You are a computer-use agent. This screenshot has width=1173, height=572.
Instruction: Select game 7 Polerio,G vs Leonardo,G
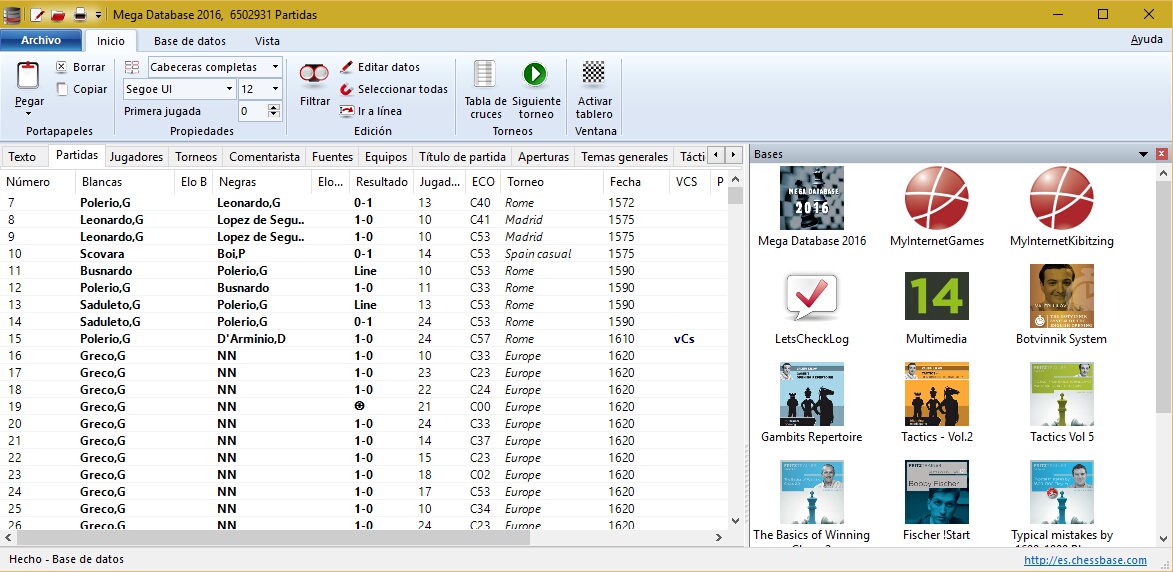tap(364, 203)
